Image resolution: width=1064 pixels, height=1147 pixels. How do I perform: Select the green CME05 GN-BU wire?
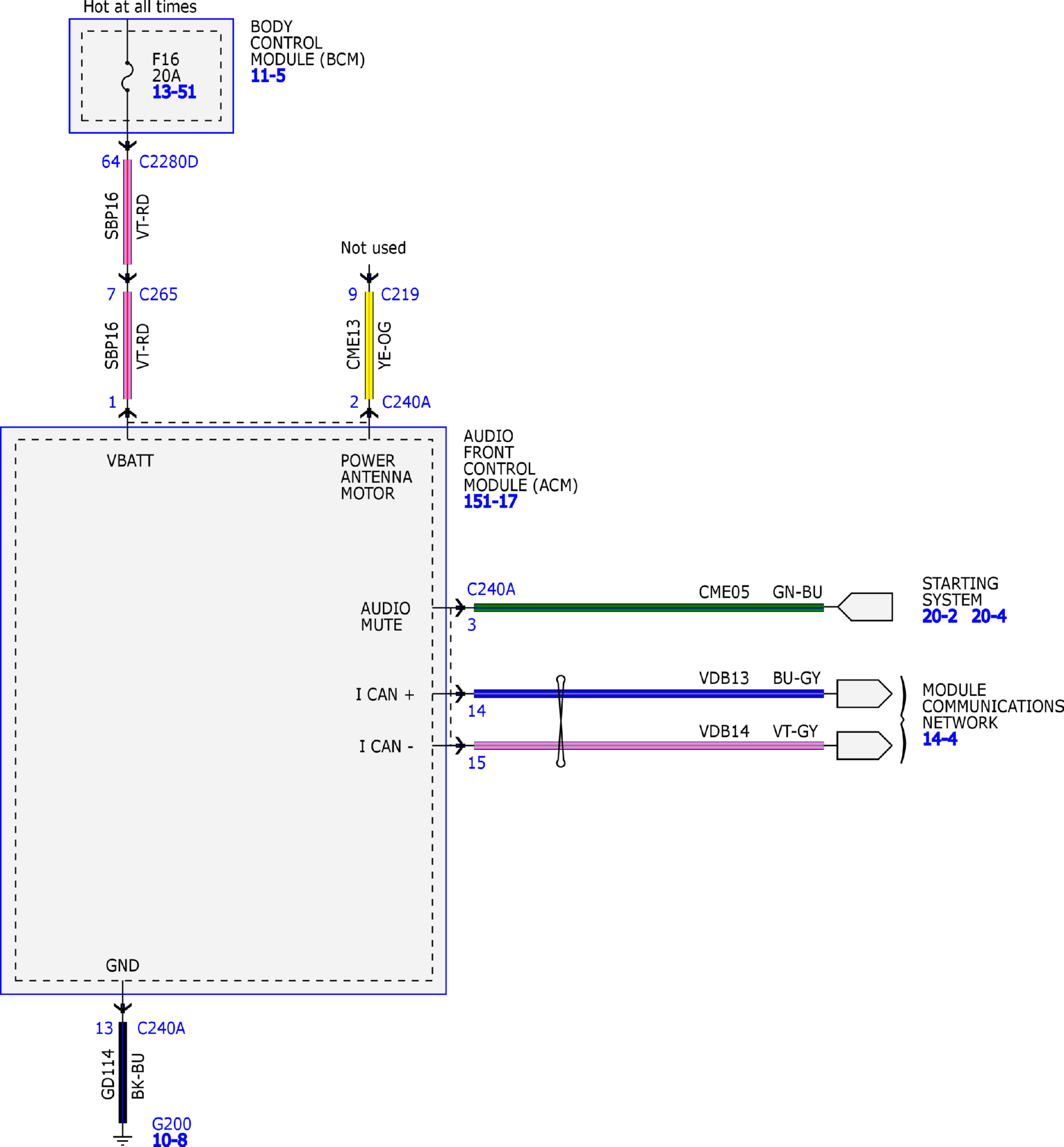pyautogui.click(x=649, y=607)
